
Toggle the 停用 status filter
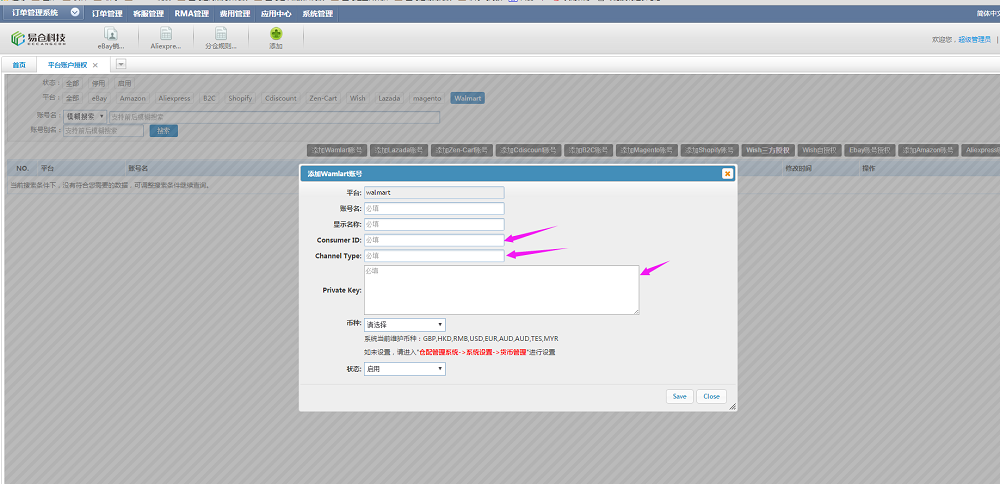coord(98,83)
